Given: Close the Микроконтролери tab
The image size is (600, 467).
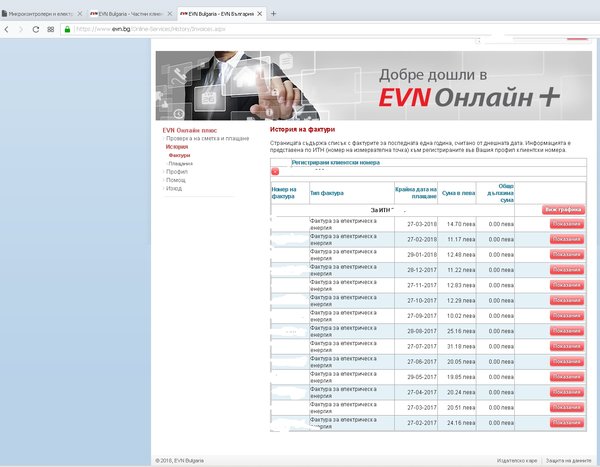Looking at the screenshot, I should point(80,14).
